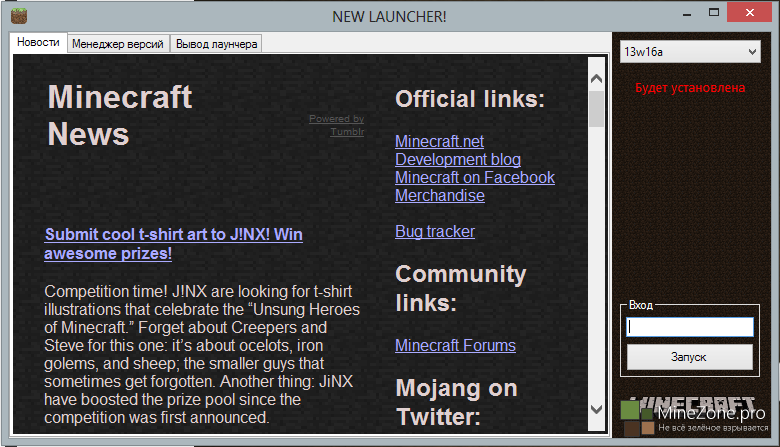Visit the Development blog link
Viewport: 780px width, 447px height.
pyautogui.click(x=457, y=160)
